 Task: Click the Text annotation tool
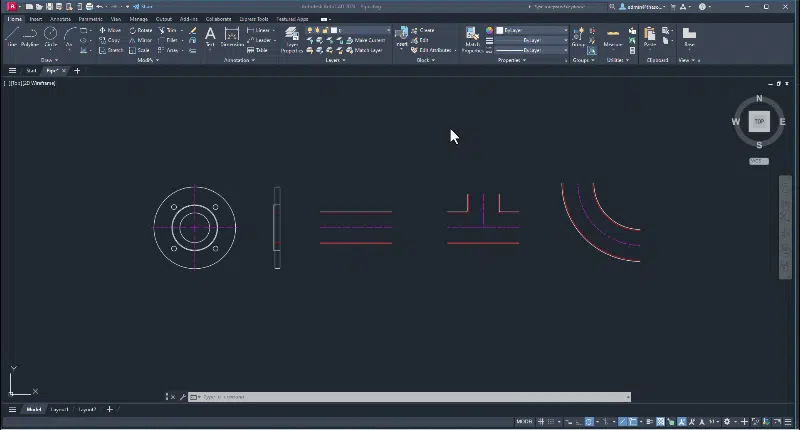click(210, 37)
